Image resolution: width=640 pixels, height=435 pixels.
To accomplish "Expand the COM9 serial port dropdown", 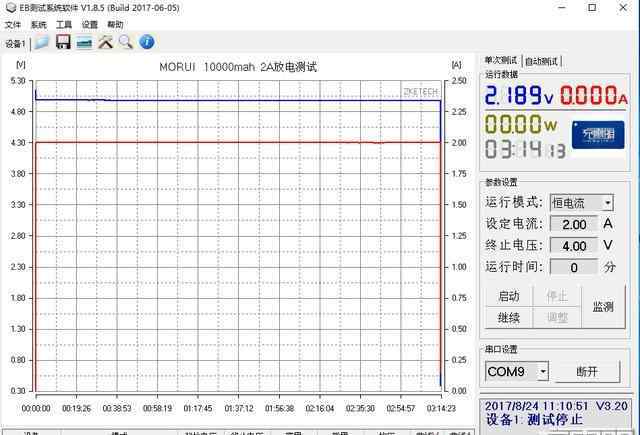I will [x=543, y=371].
